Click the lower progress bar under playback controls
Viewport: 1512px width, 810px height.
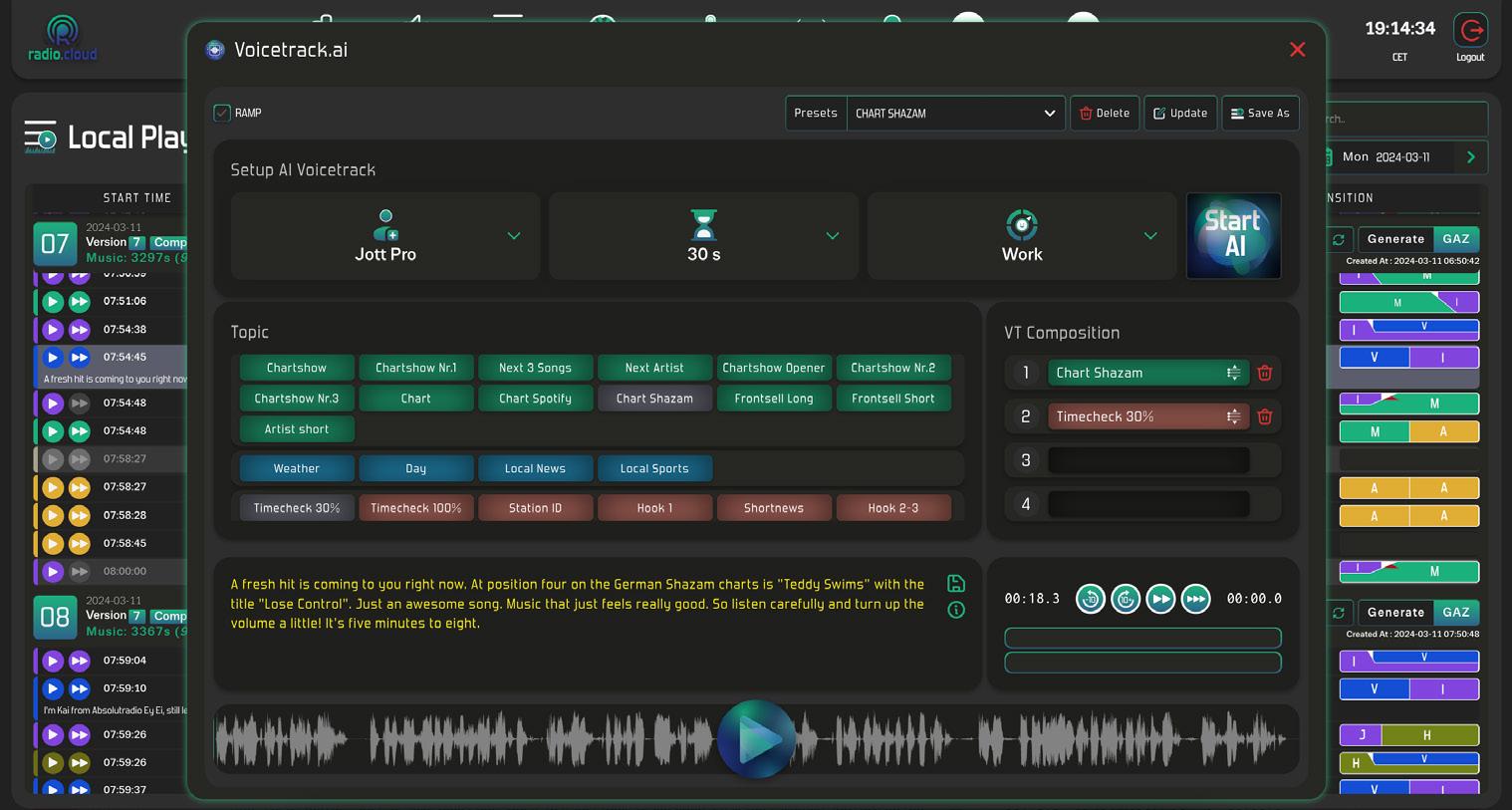1142,663
